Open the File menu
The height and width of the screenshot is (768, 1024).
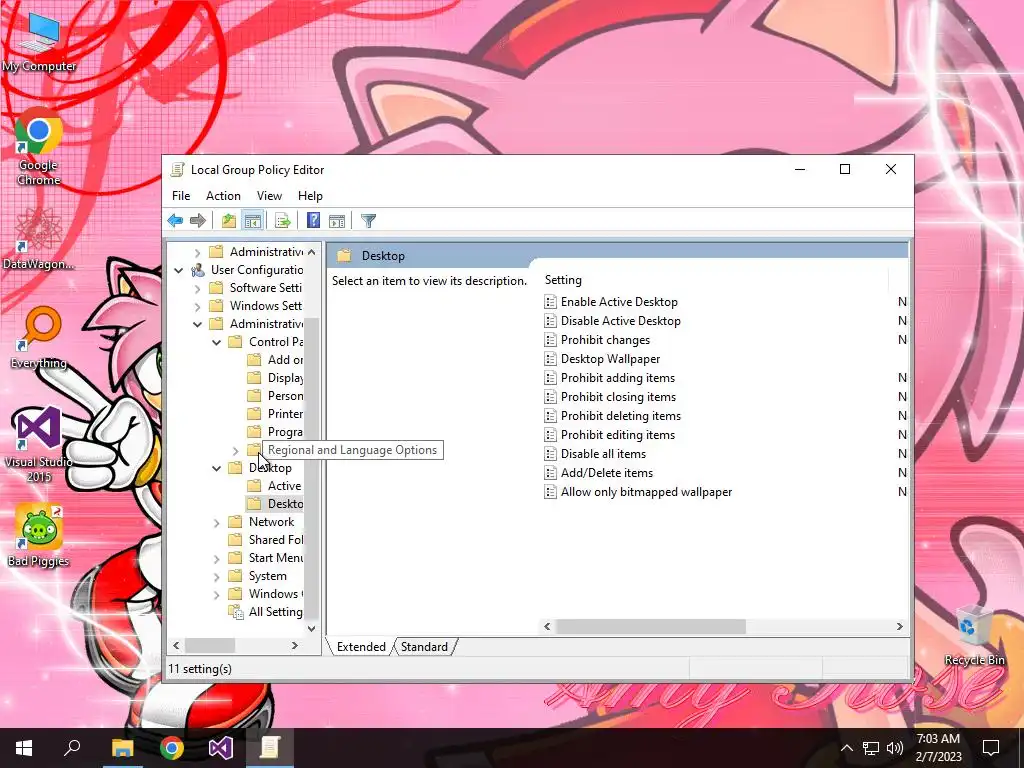point(181,196)
